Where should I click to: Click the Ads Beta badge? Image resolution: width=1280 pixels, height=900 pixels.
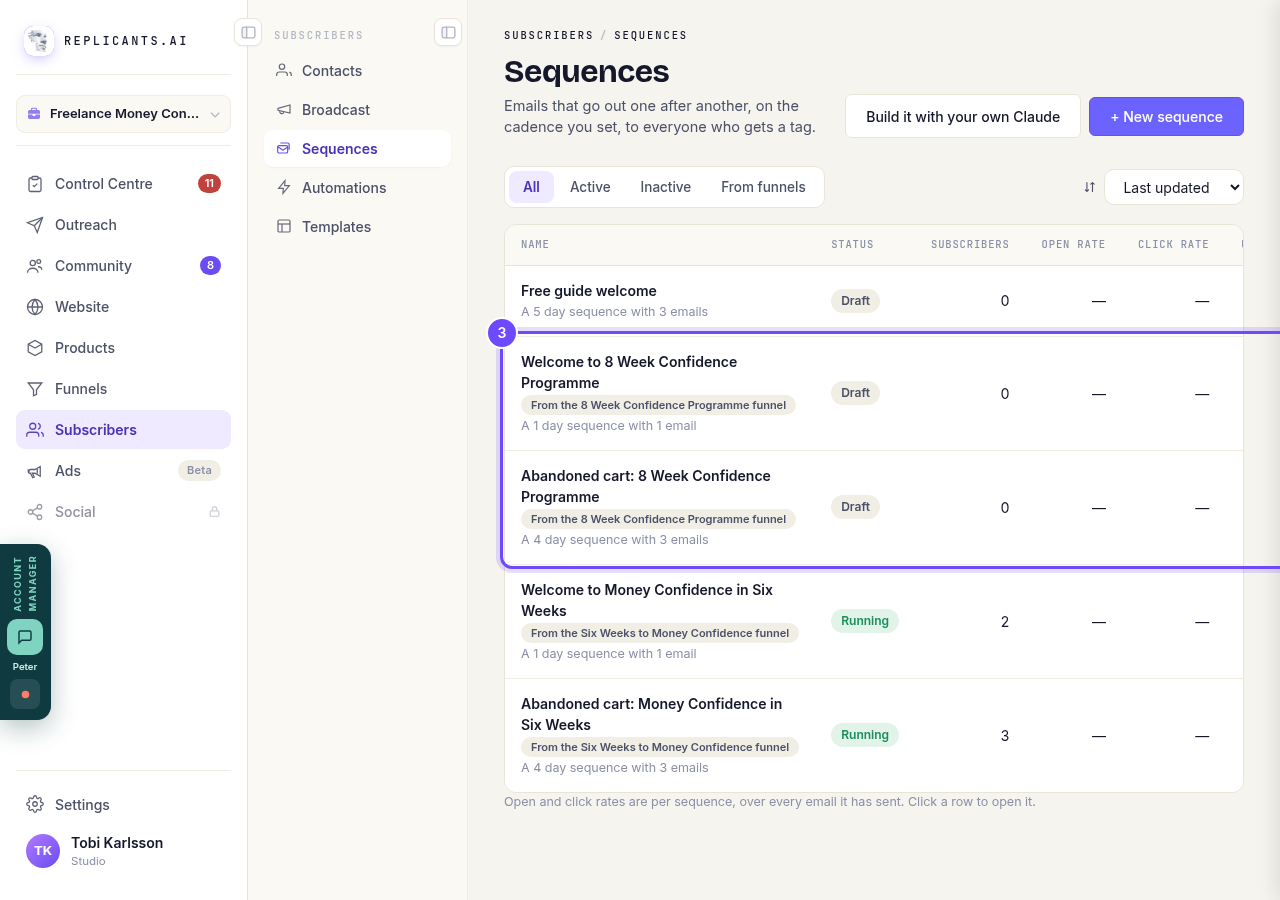click(199, 470)
